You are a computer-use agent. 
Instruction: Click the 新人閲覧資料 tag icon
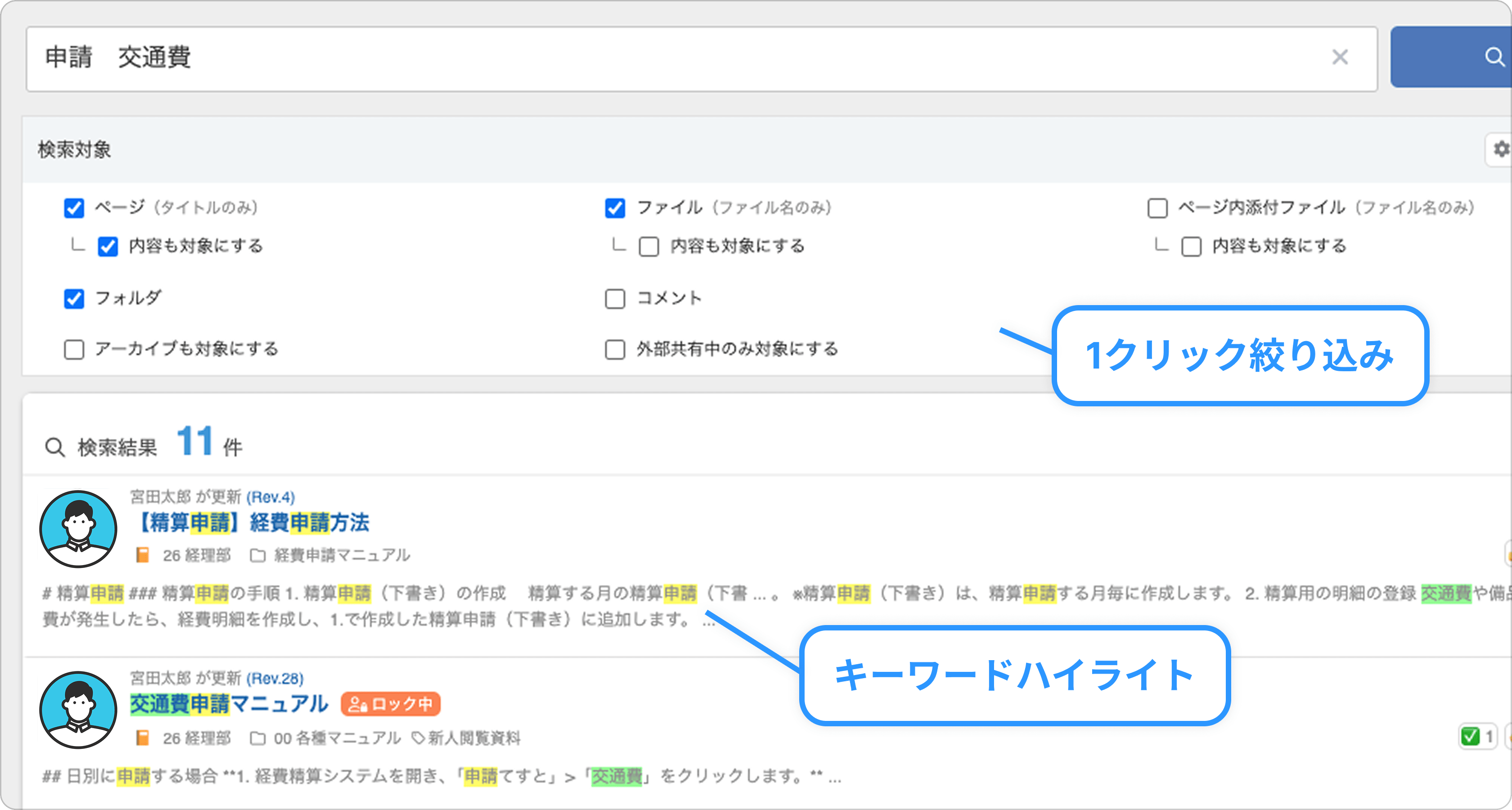[x=418, y=738]
